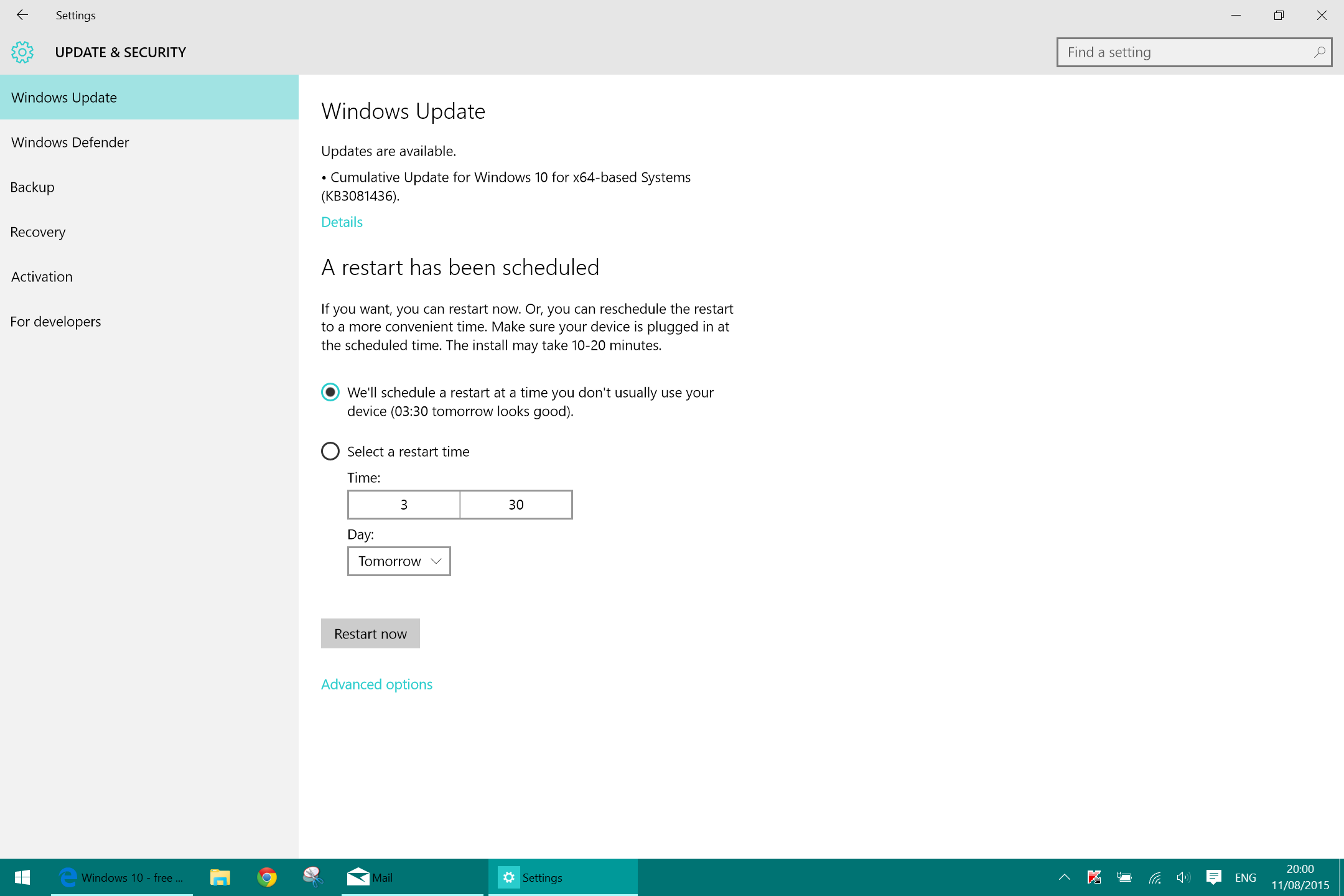Click the back arrow in Settings

point(22,15)
